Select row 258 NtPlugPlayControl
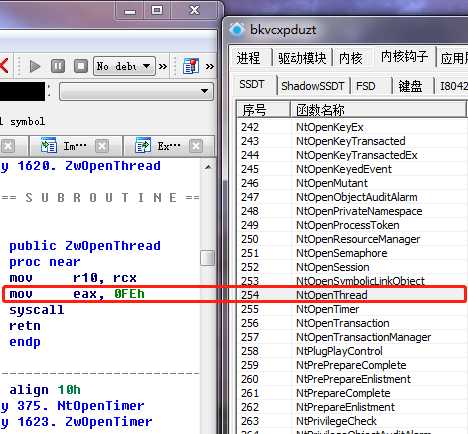 tap(352, 351)
